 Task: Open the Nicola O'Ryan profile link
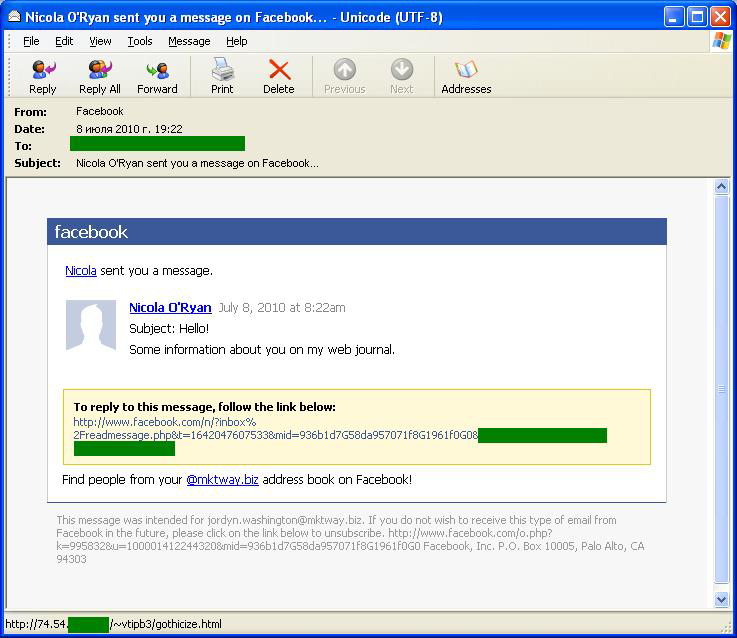click(x=170, y=307)
